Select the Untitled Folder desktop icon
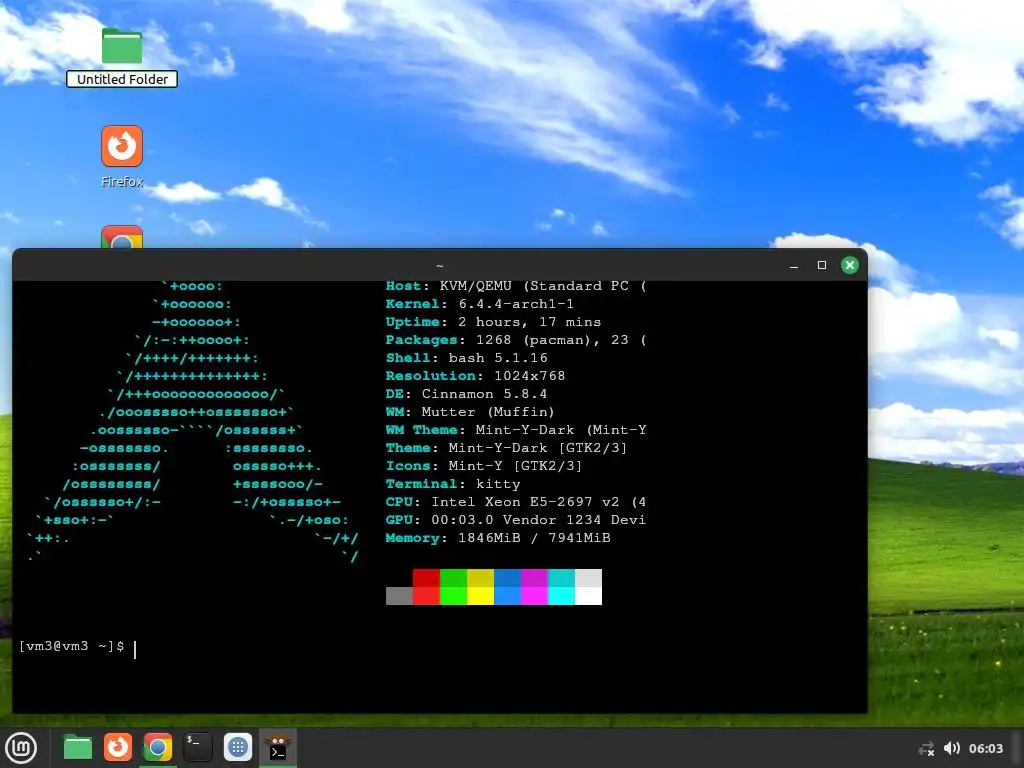Image resolution: width=1024 pixels, height=768 pixels. tap(122, 46)
